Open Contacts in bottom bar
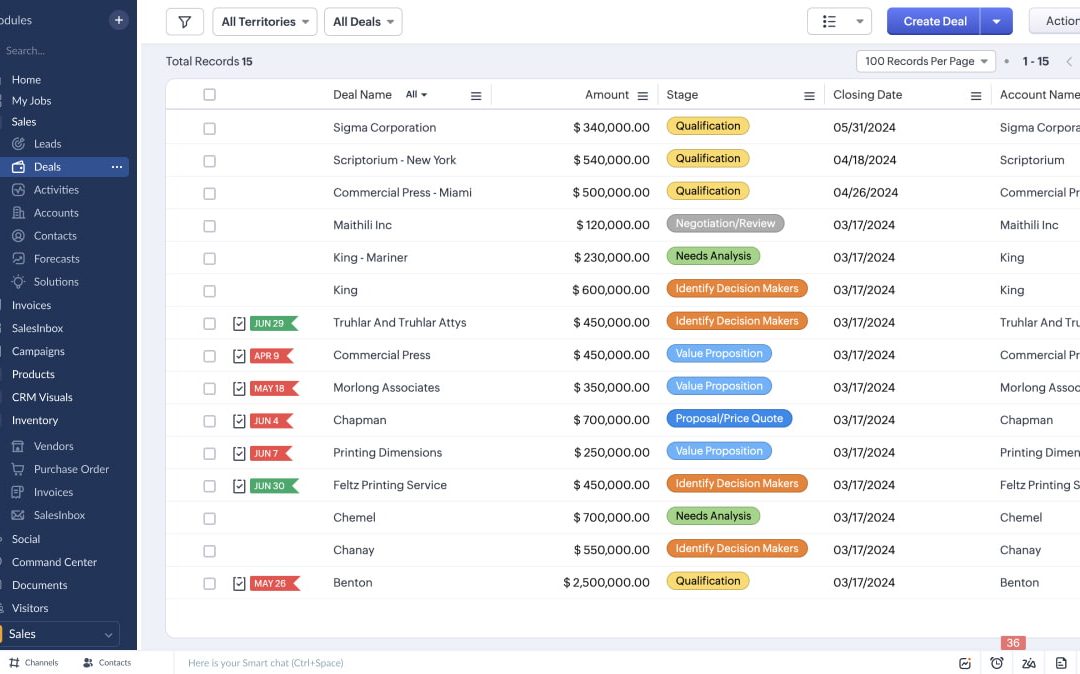The image size is (1080, 674). tap(107, 662)
